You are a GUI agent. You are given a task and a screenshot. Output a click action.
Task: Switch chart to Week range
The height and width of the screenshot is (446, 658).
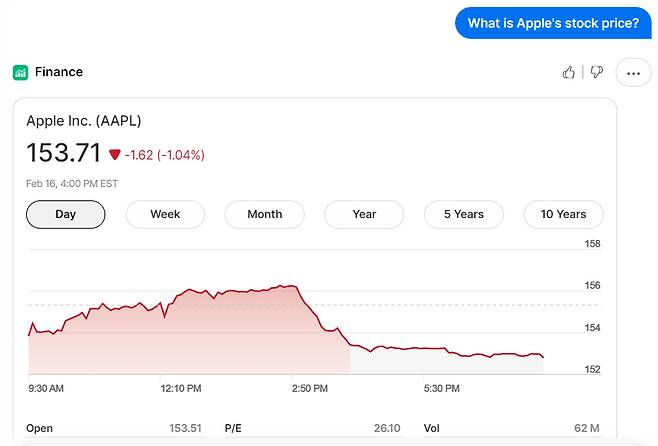point(165,214)
